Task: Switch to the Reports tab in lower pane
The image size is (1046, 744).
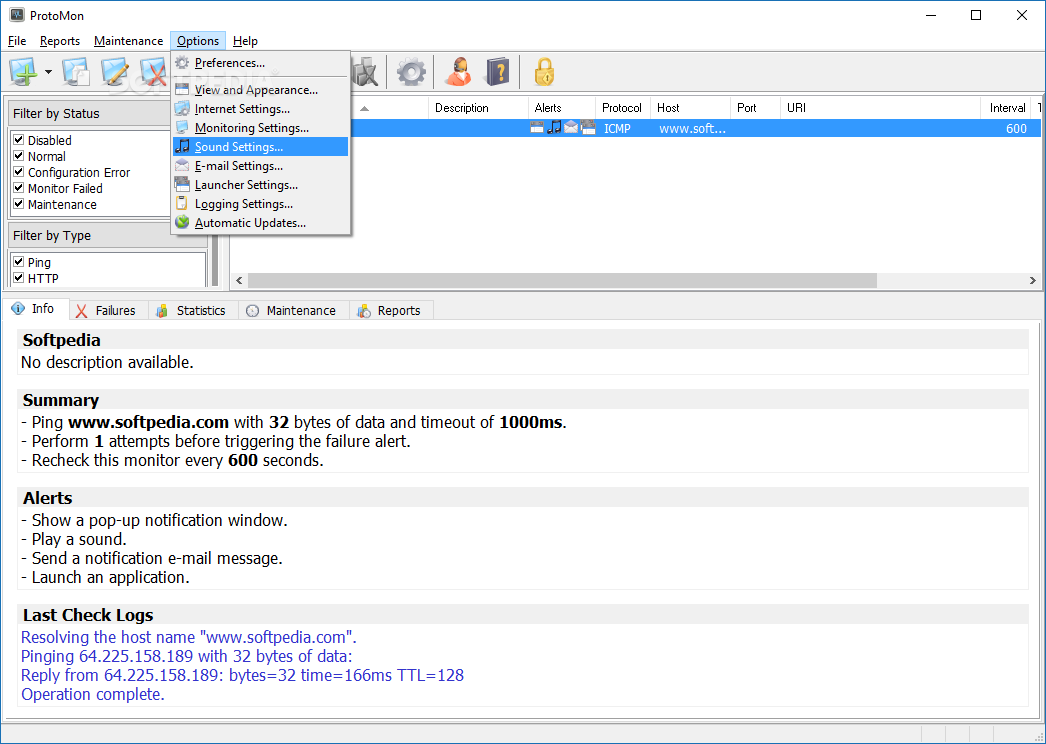Action: (x=392, y=310)
